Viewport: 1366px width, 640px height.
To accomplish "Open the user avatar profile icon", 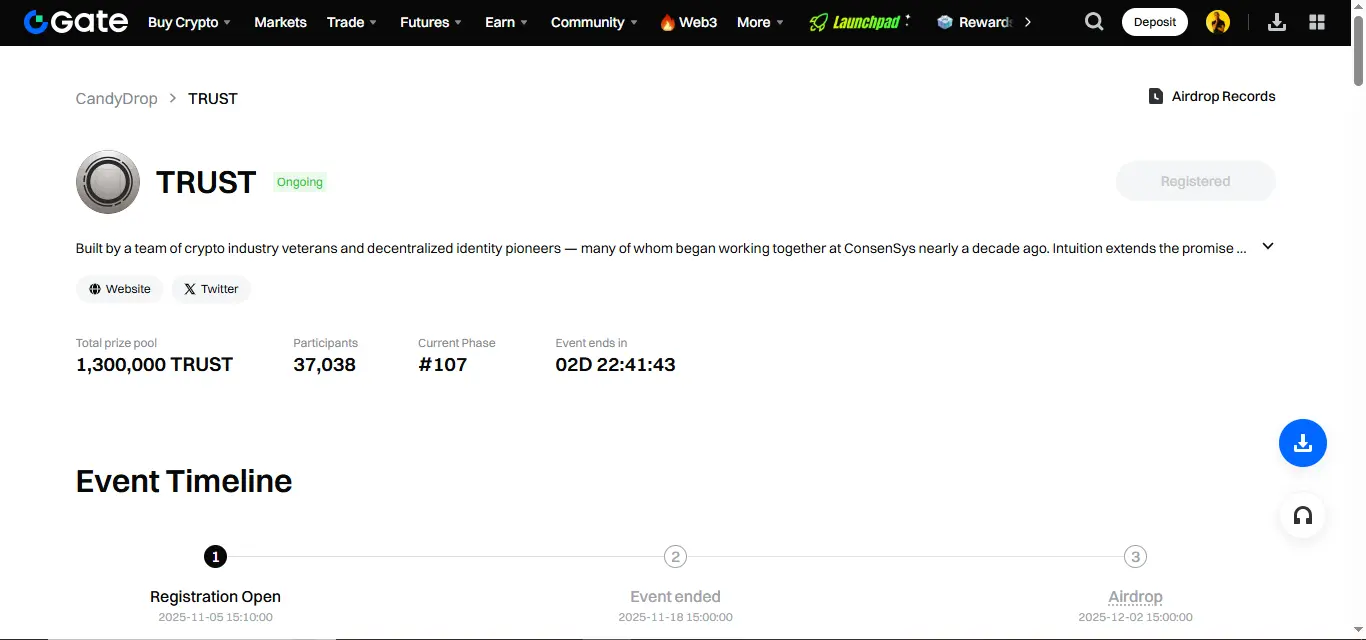I will coord(1217,22).
